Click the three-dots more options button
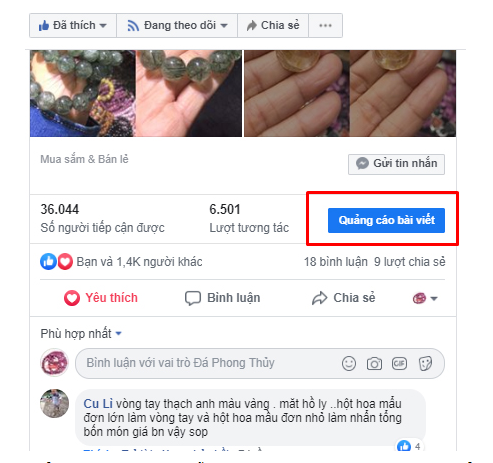Screen dimensions: 493x463 tap(325, 25)
